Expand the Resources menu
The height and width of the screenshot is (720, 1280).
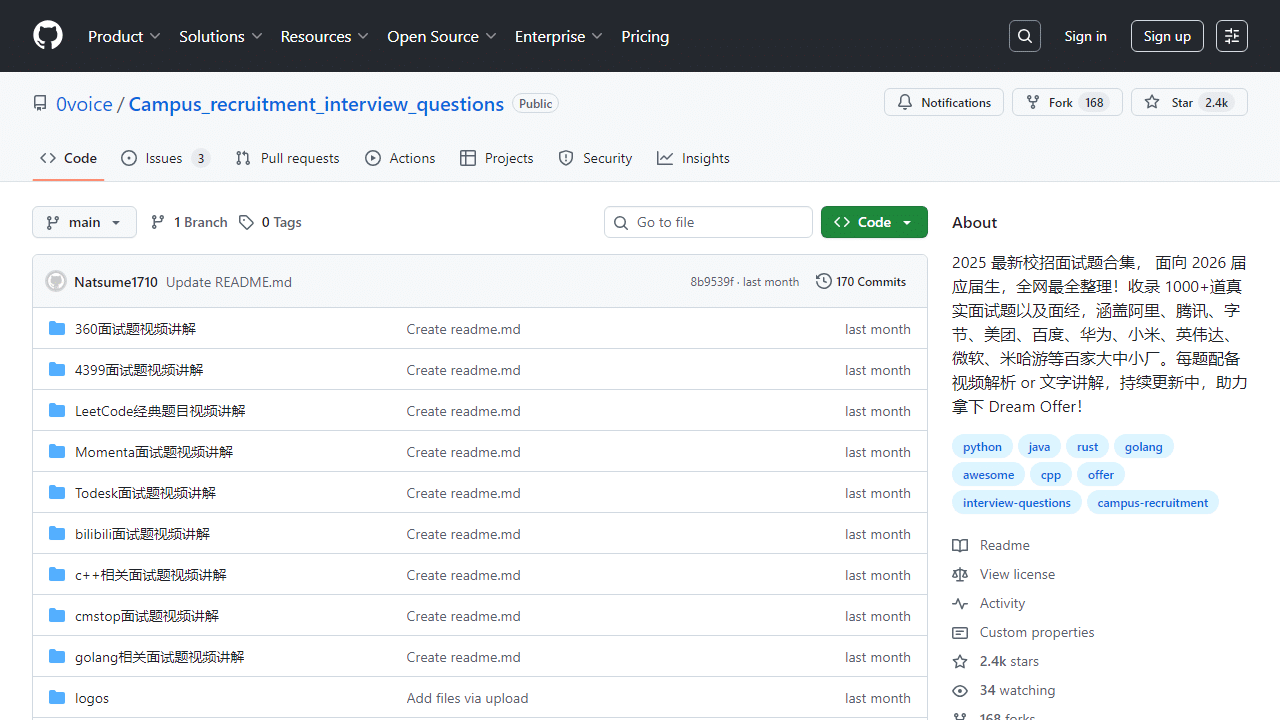click(x=324, y=36)
